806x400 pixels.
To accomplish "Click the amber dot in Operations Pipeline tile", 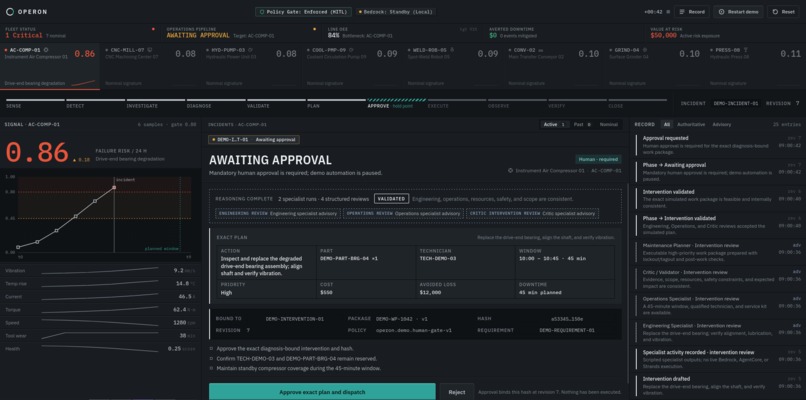I will pyautogui.click(x=315, y=29).
